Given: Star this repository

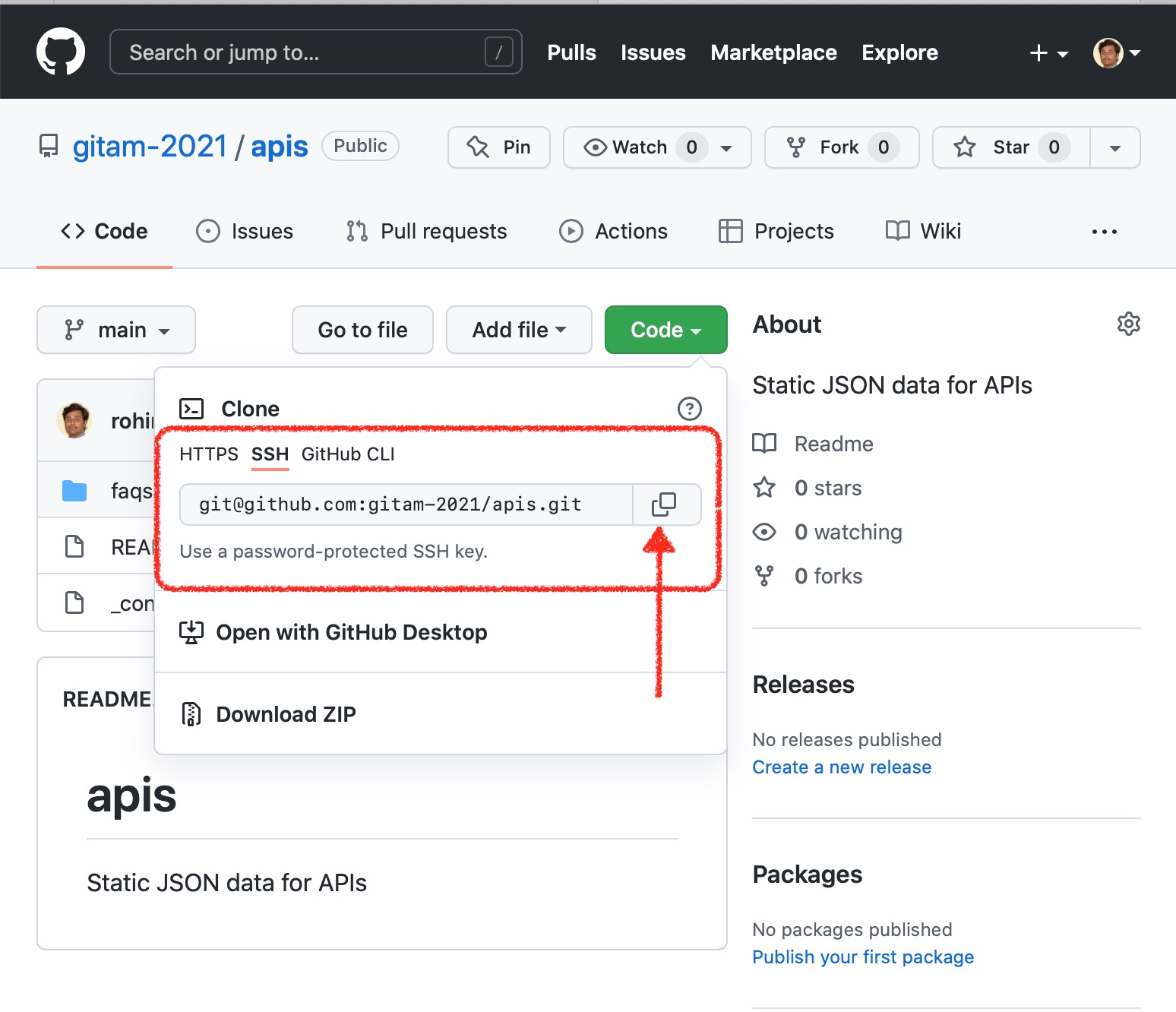Looking at the screenshot, I should 1011,147.
